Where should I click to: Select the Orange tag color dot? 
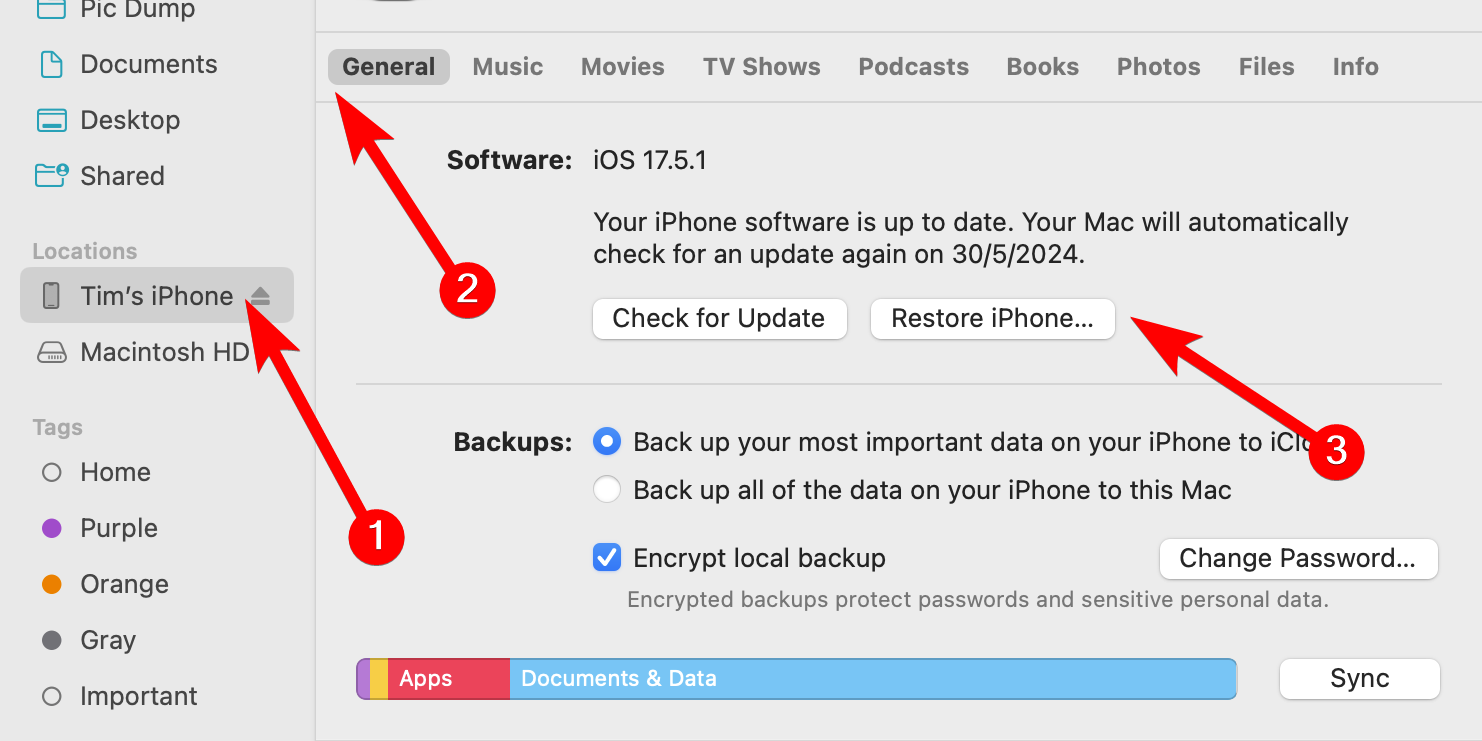pos(51,583)
